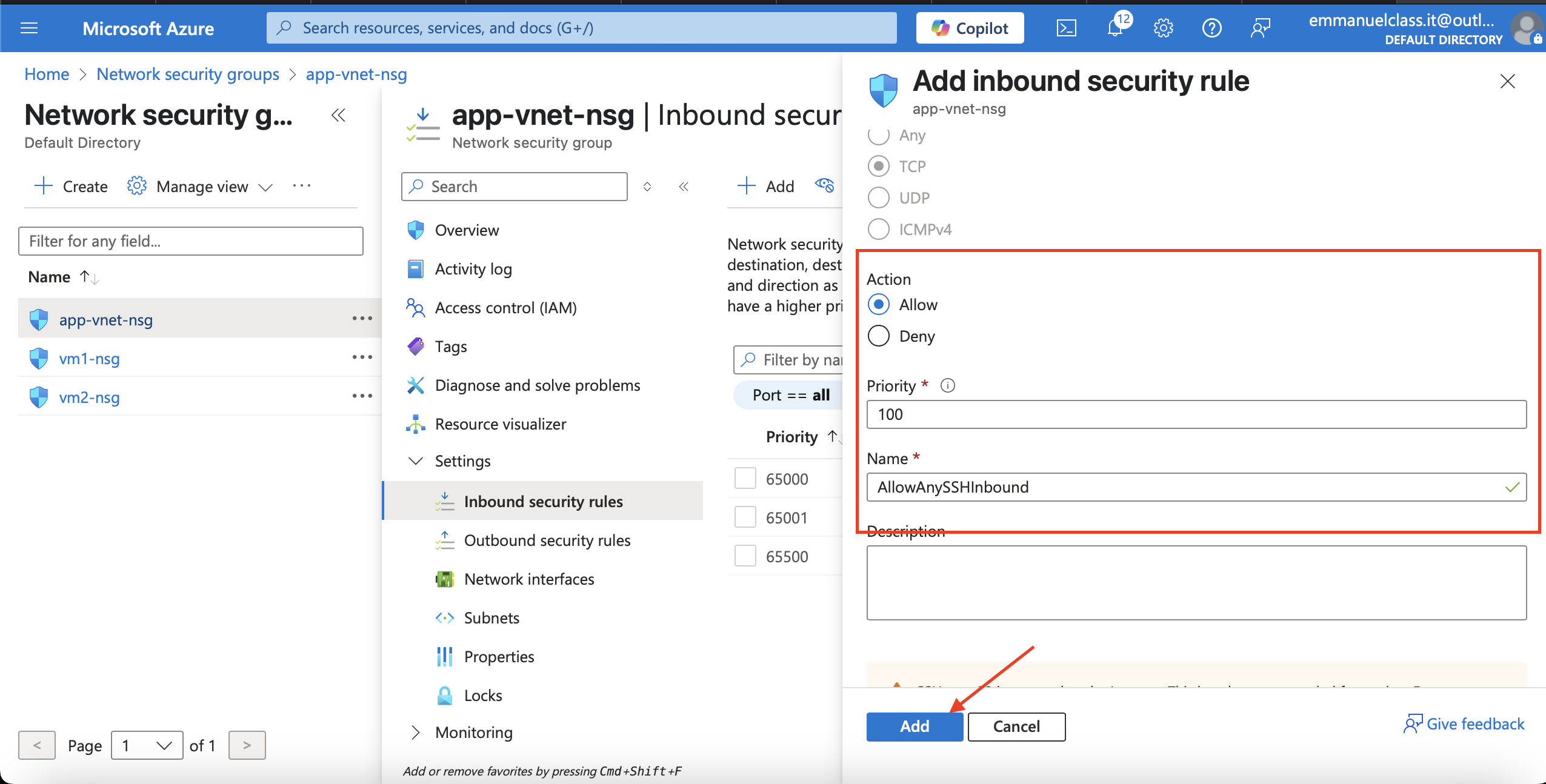
Task: Click the Filter for any field box
Action: [190, 241]
